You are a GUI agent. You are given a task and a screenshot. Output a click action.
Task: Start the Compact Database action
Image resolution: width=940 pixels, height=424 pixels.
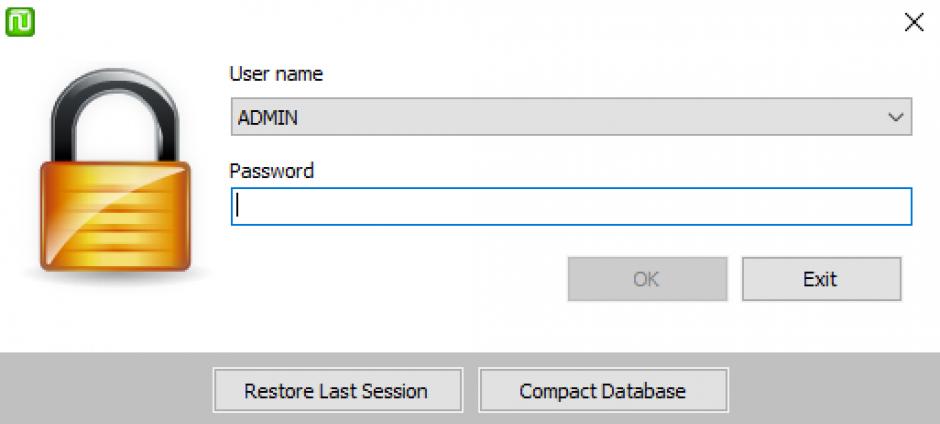[603, 390]
